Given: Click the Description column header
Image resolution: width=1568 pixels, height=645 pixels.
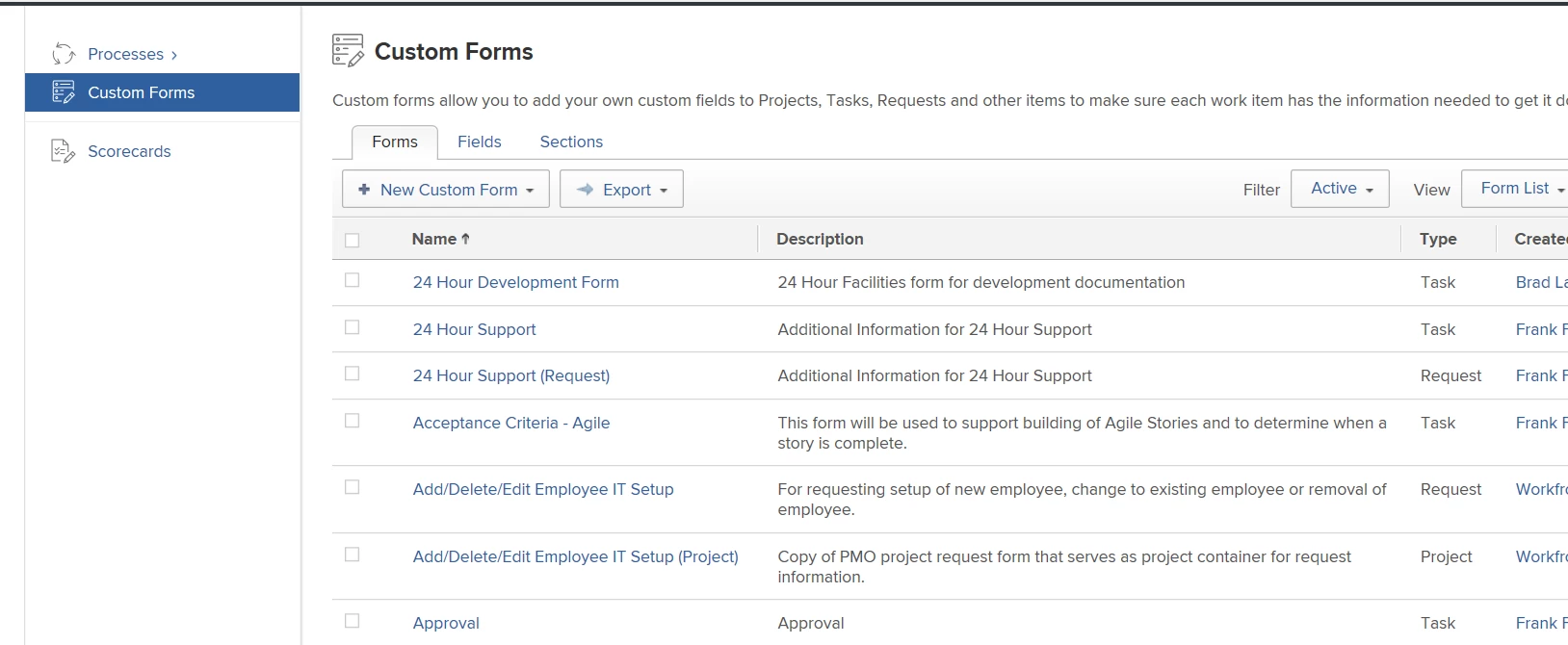Looking at the screenshot, I should (x=820, y=239).
